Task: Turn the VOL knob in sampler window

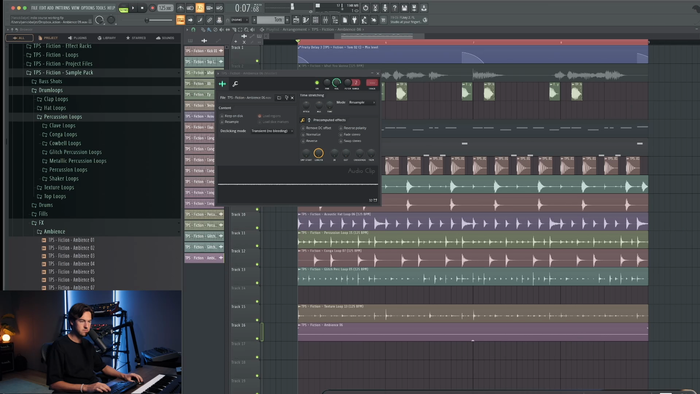Action: [x=336, y=83]
